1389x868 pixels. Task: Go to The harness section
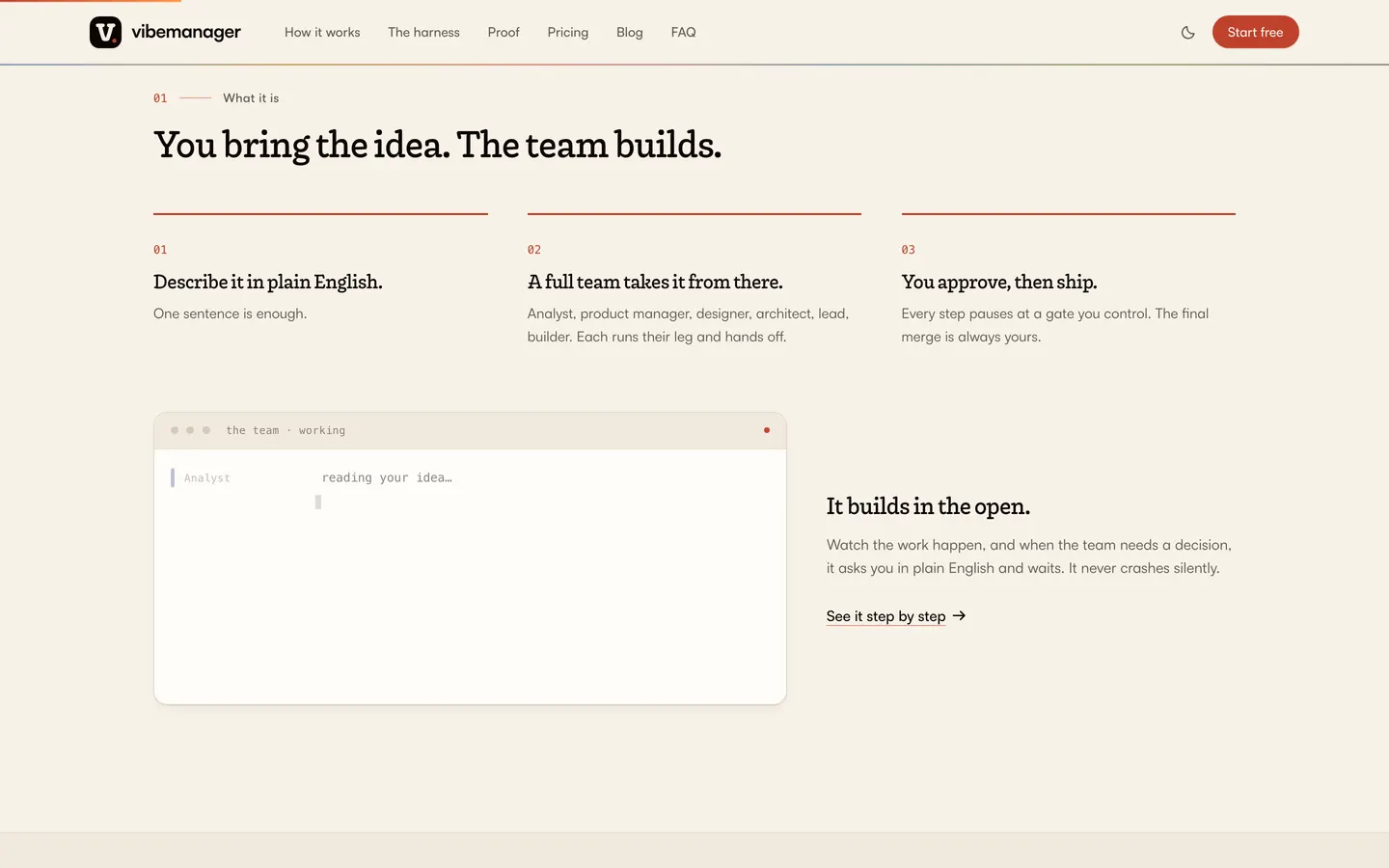point(423,32)
